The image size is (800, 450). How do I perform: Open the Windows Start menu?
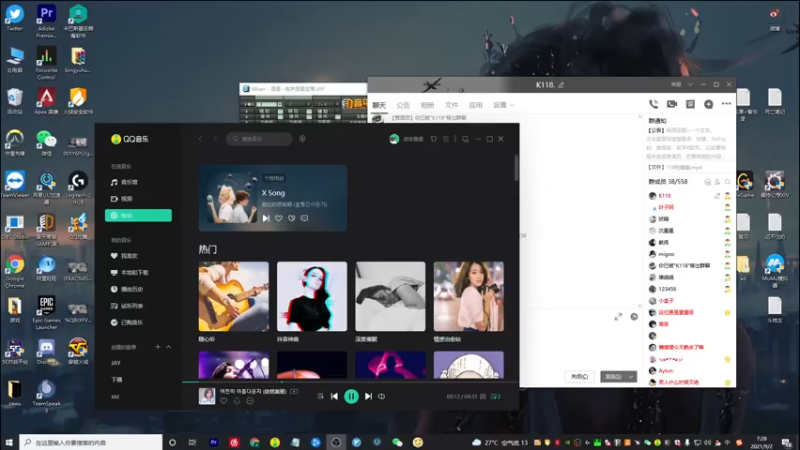click(x=9, y=442)
